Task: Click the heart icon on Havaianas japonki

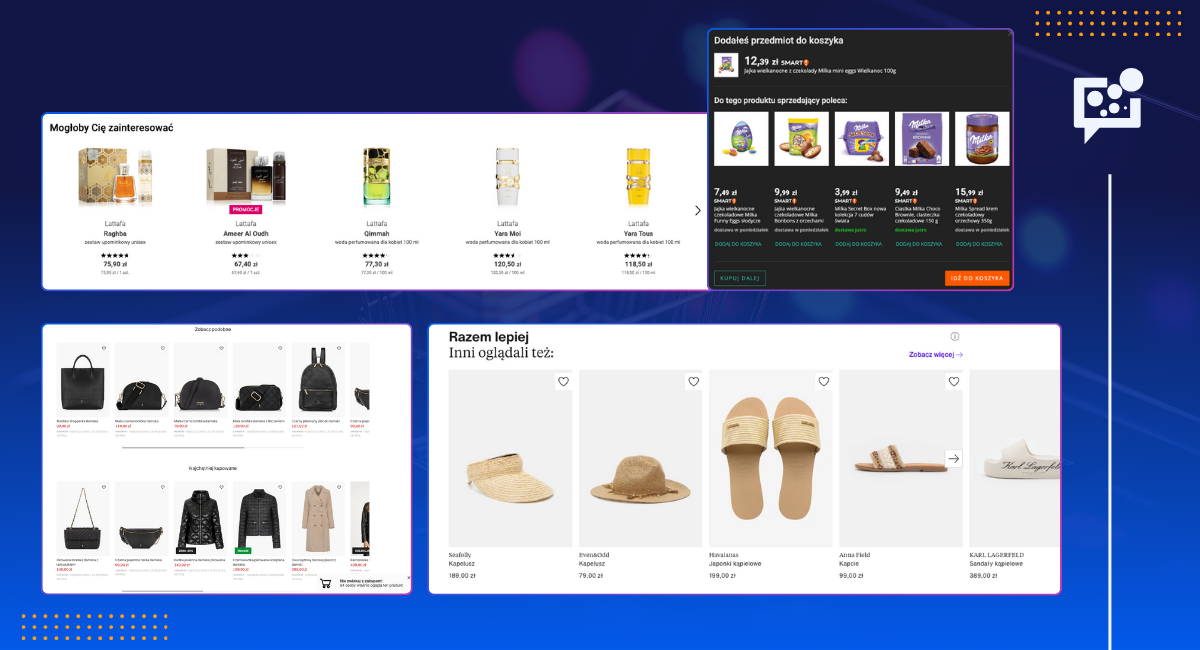Action: (x=823, y=381)
